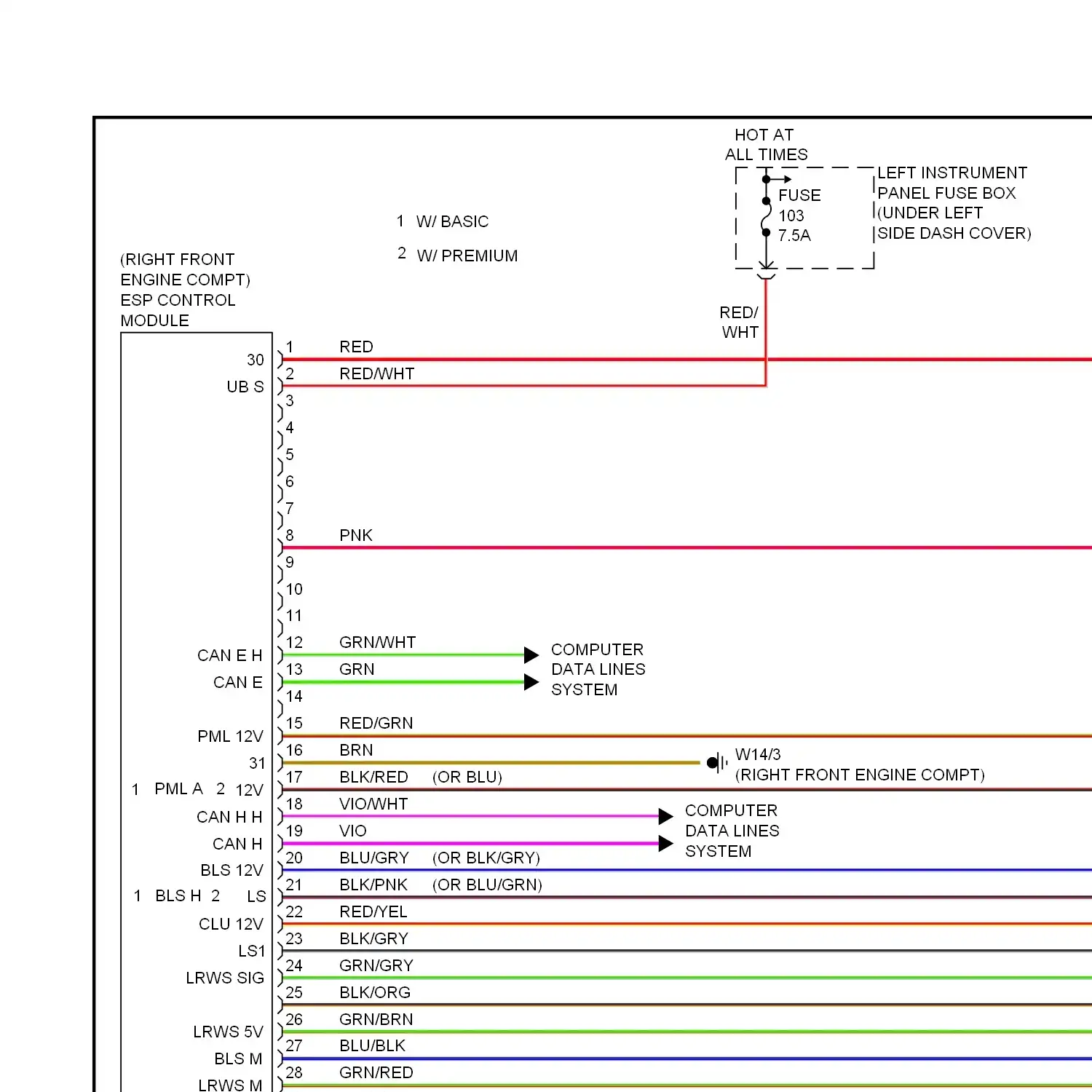
Task: Select the HOT AT ALL TIMES label
Action: 766,145
